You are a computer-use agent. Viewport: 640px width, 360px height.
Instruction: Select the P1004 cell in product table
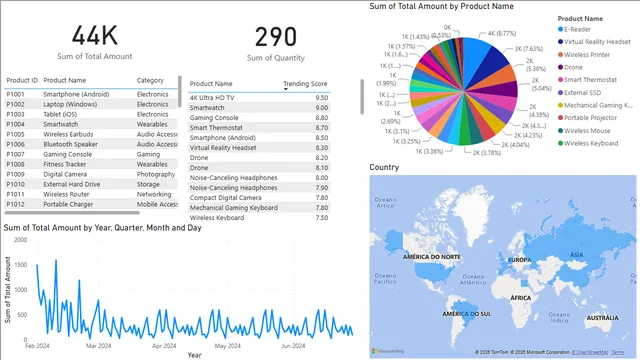tap(16, 124)
